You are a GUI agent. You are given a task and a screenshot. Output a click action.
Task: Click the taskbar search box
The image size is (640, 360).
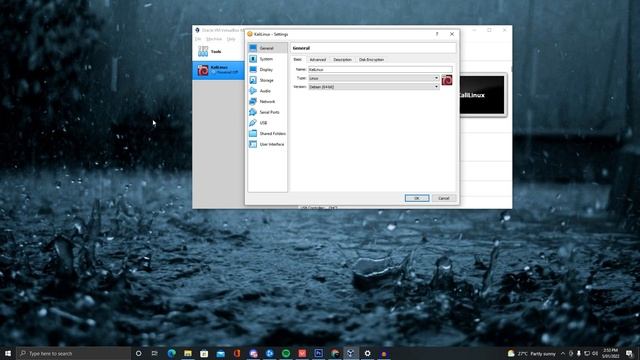(x=73, y=353)
